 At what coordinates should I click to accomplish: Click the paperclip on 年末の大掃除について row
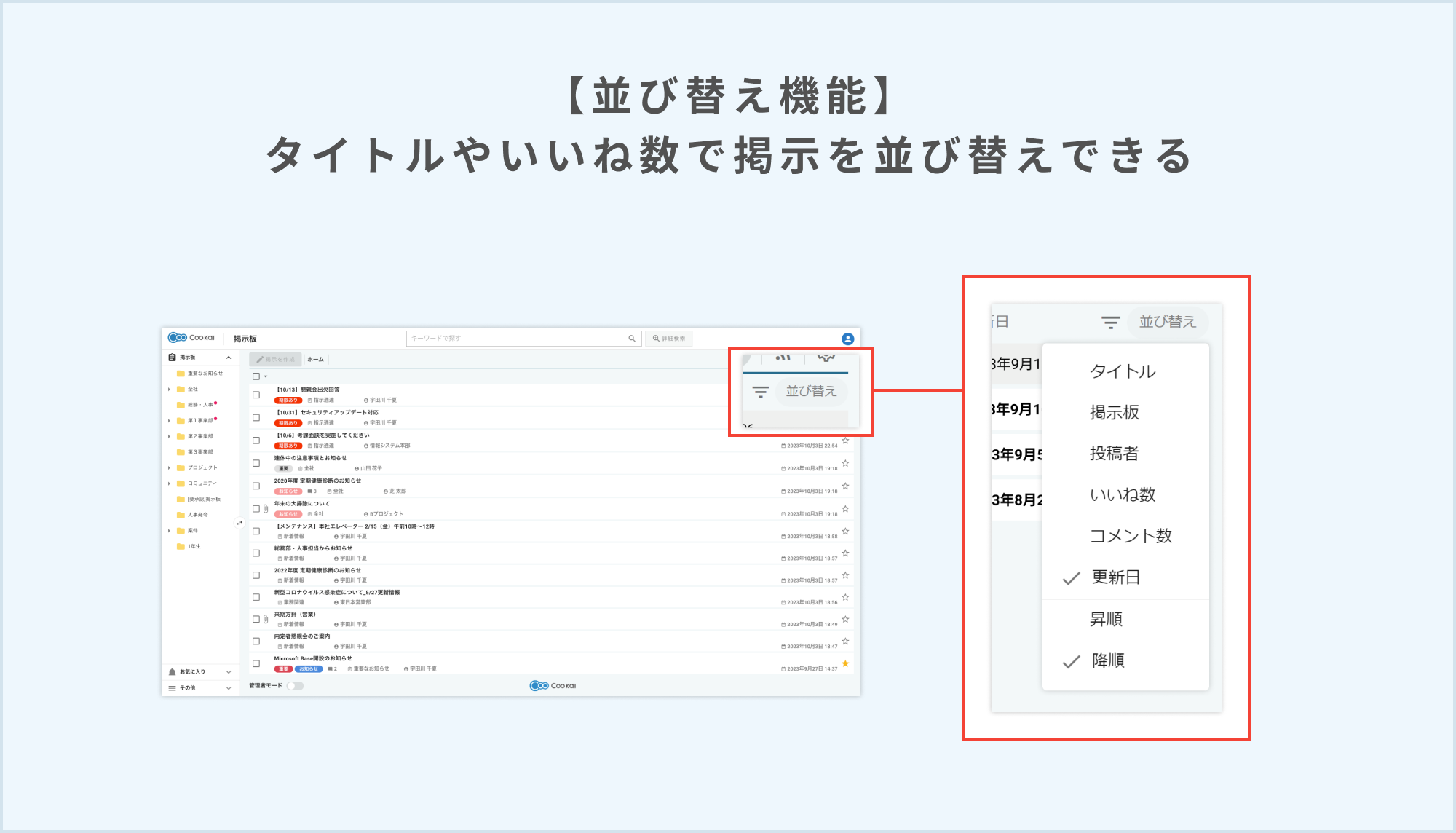266,509
